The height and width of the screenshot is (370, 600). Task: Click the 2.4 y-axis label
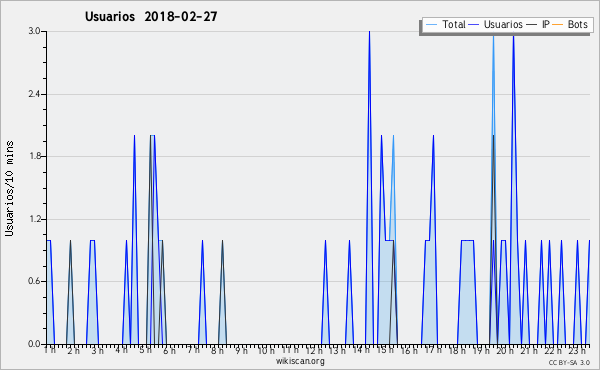click(35, 94)
